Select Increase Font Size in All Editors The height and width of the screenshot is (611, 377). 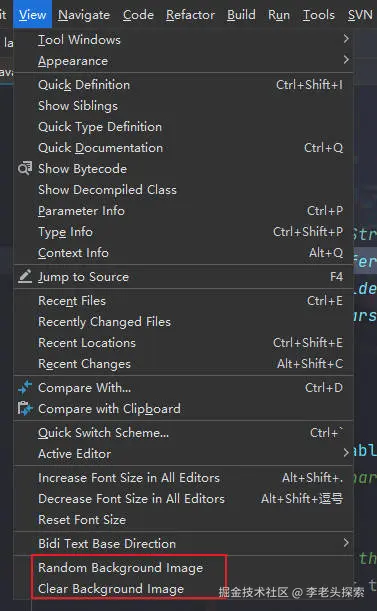click(184, 478)
